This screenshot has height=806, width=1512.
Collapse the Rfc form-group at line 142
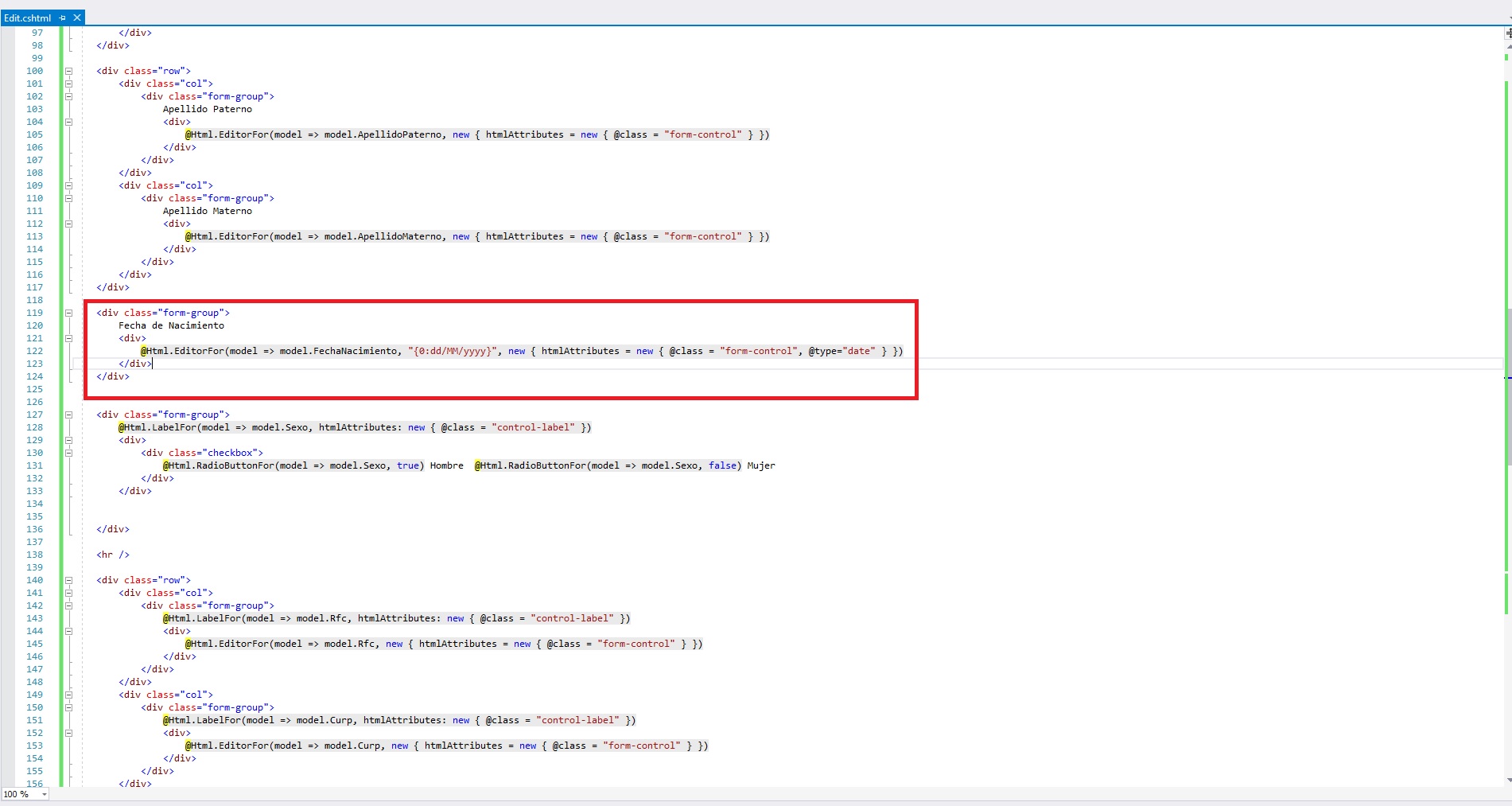point(68,605)
